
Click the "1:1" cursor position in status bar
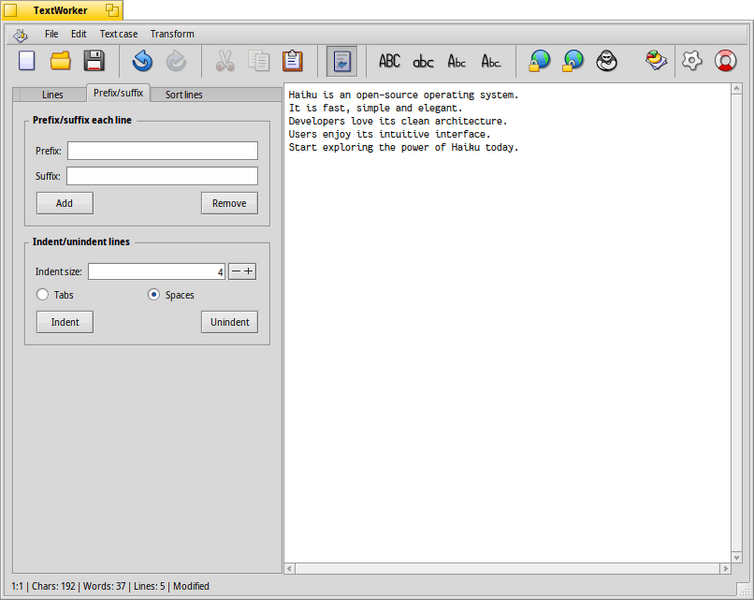pyautogui.click(x=17, y=586)
